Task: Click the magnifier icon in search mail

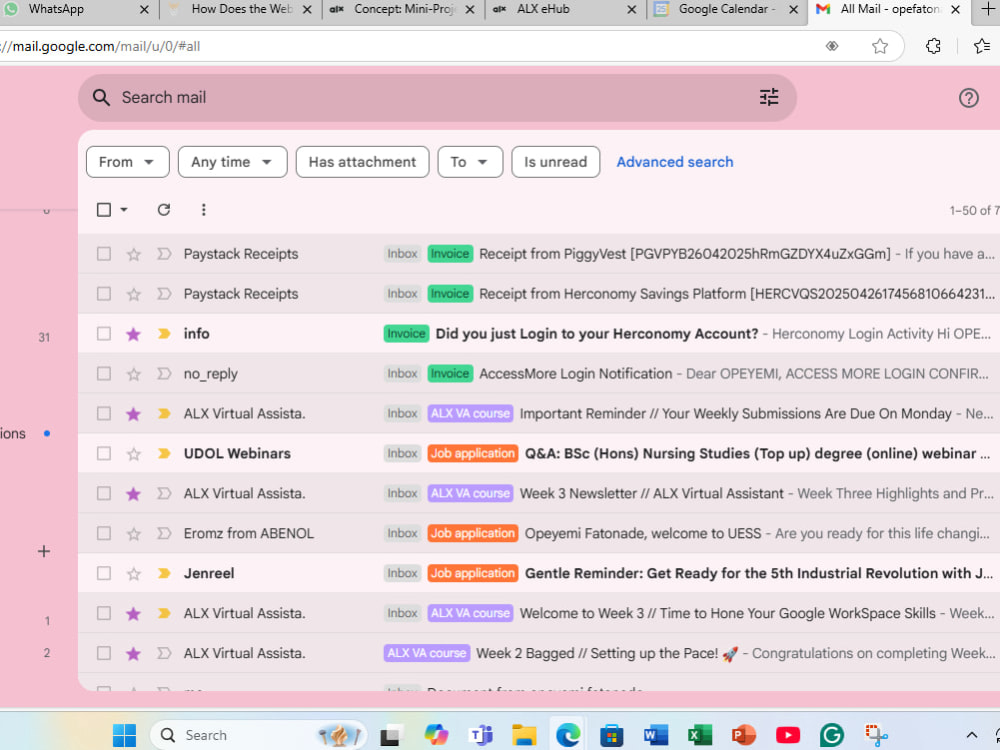Action: [x=101, y=97]
